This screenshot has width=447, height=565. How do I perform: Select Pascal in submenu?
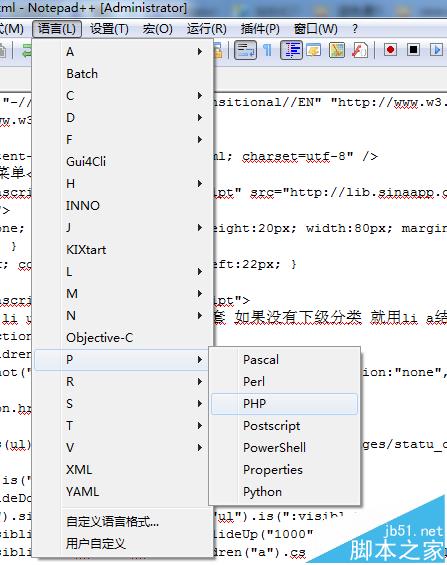pyautogui.click(x=284, y=359)
